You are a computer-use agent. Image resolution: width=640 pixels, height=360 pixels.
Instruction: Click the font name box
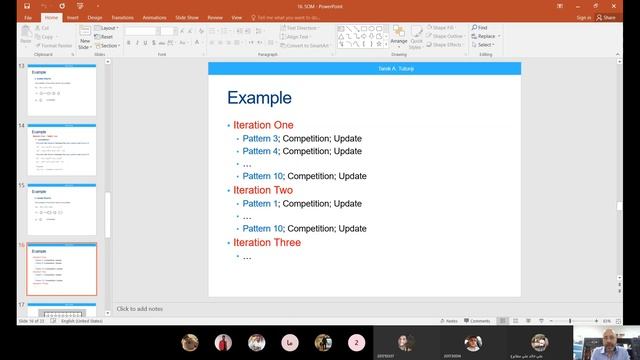[142, 31]
